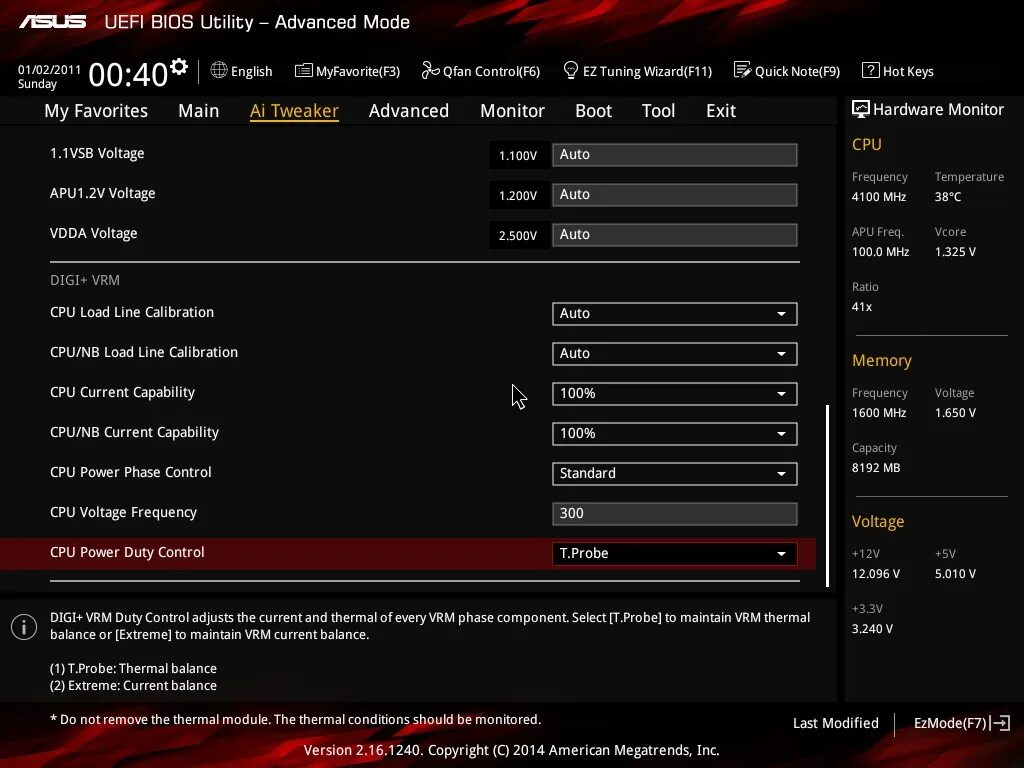This screenshot has height=768, width=1024.
Task: Expand CPU Power Phase Control dropdown
Action: (x=675, y=473)
